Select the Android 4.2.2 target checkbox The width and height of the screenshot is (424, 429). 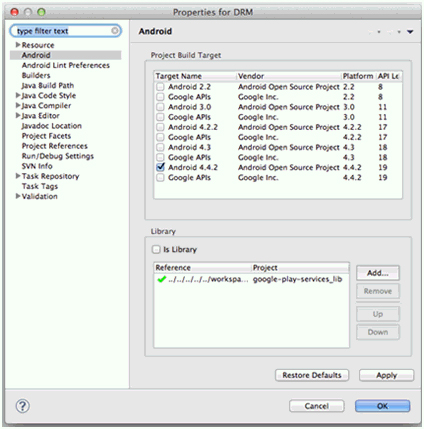click(x=160, y=127)
